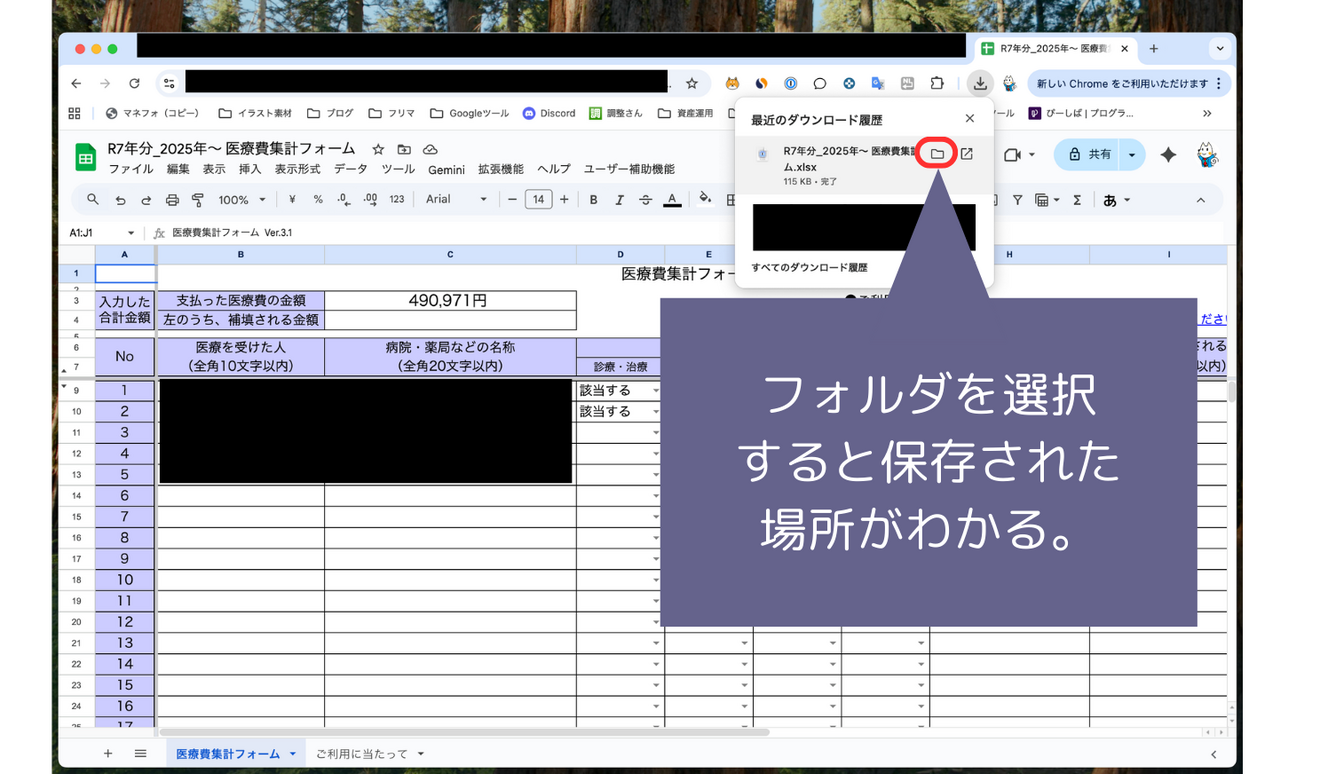Show downloaded xlsx file in folder

point(937,154)
